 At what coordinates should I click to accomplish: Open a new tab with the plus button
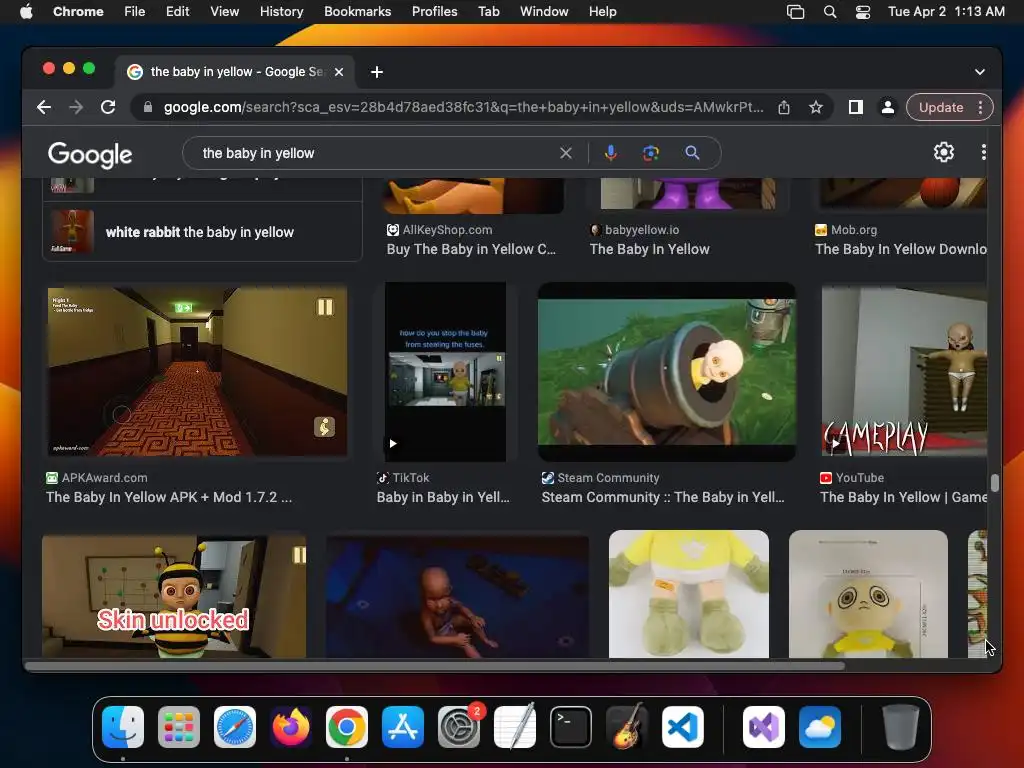point(377,72)
